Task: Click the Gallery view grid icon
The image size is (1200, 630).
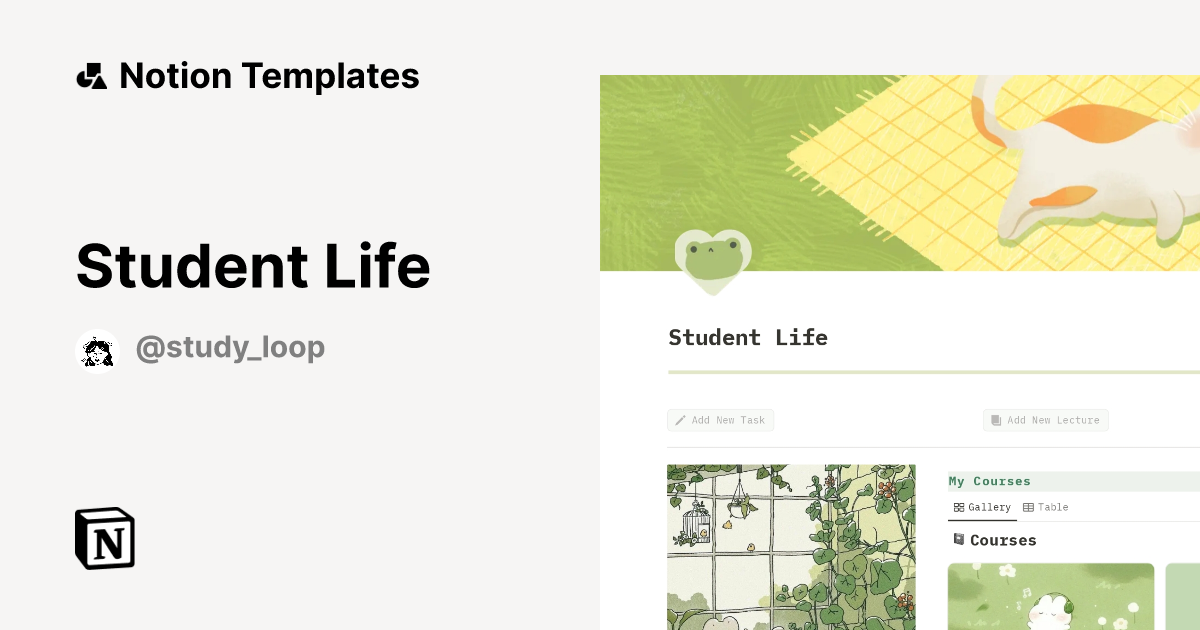Action: point(959,507)
